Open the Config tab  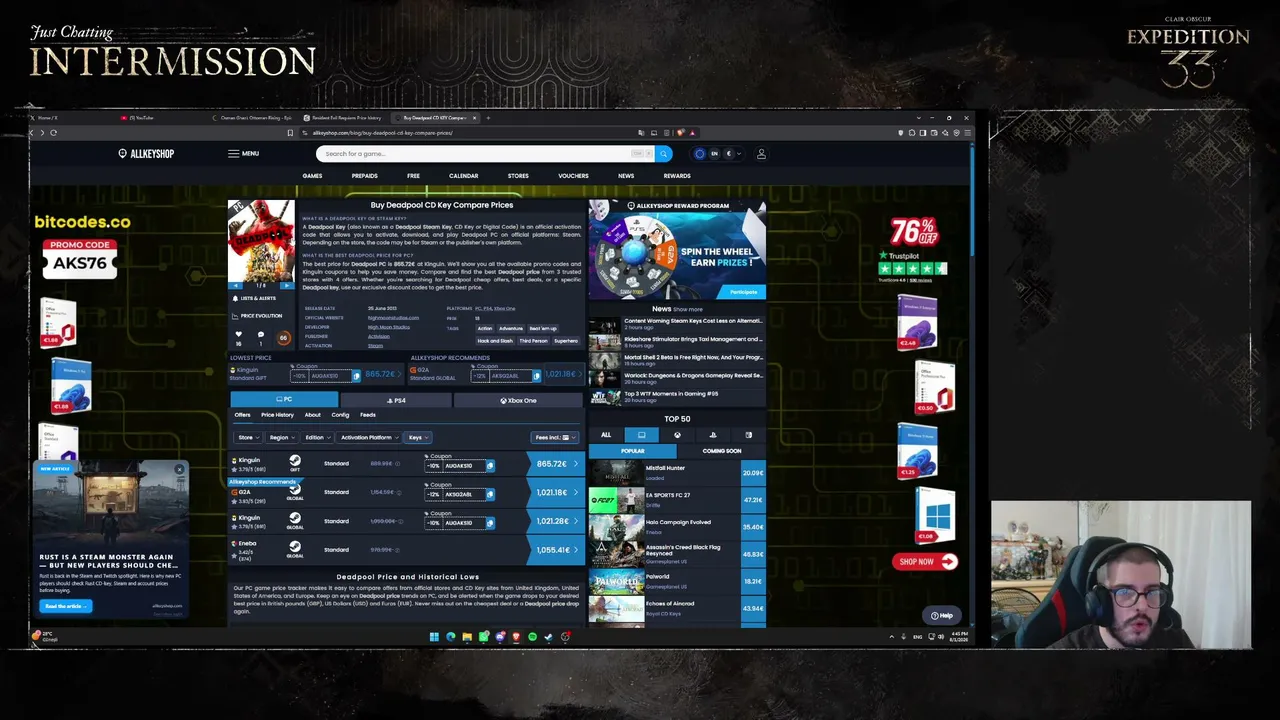[340, 415]
